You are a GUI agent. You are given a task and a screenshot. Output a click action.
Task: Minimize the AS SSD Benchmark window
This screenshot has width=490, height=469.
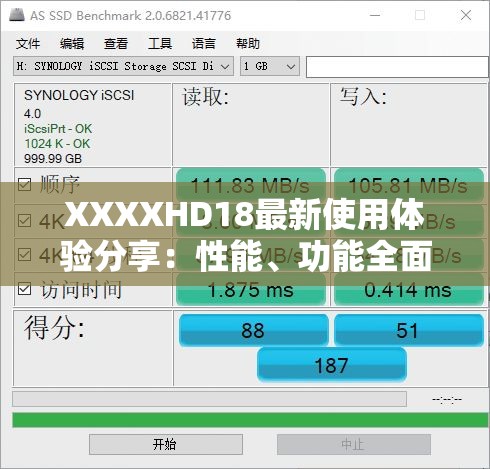(375, 15)
